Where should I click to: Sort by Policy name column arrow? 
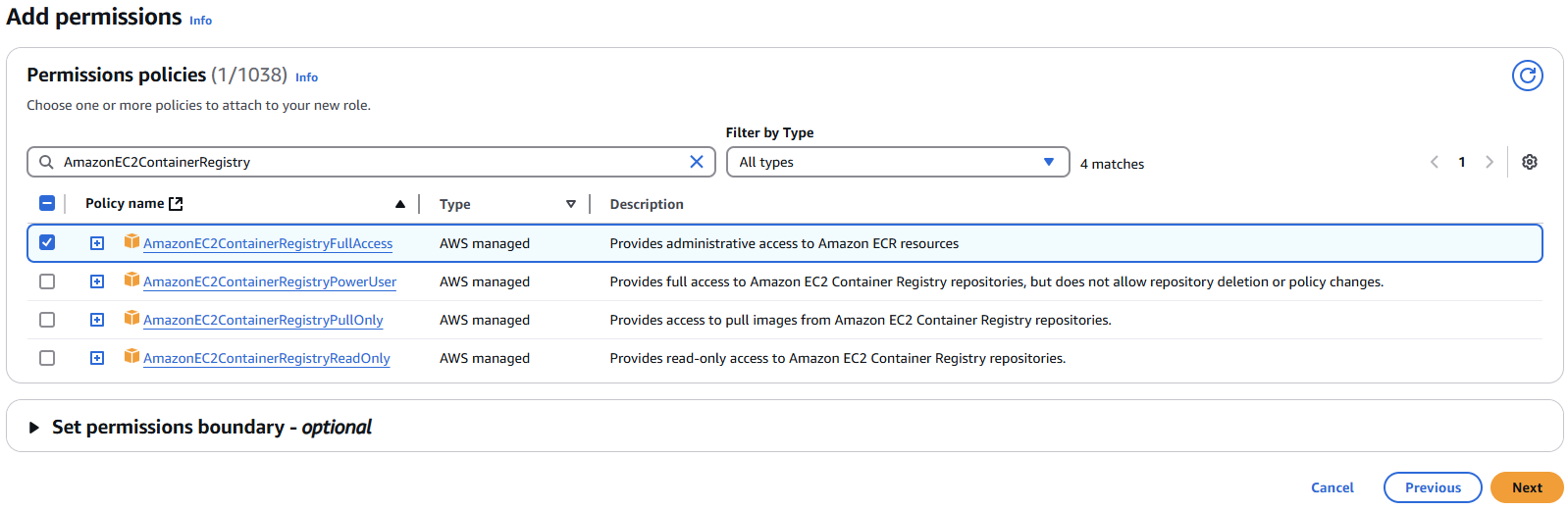400,204
